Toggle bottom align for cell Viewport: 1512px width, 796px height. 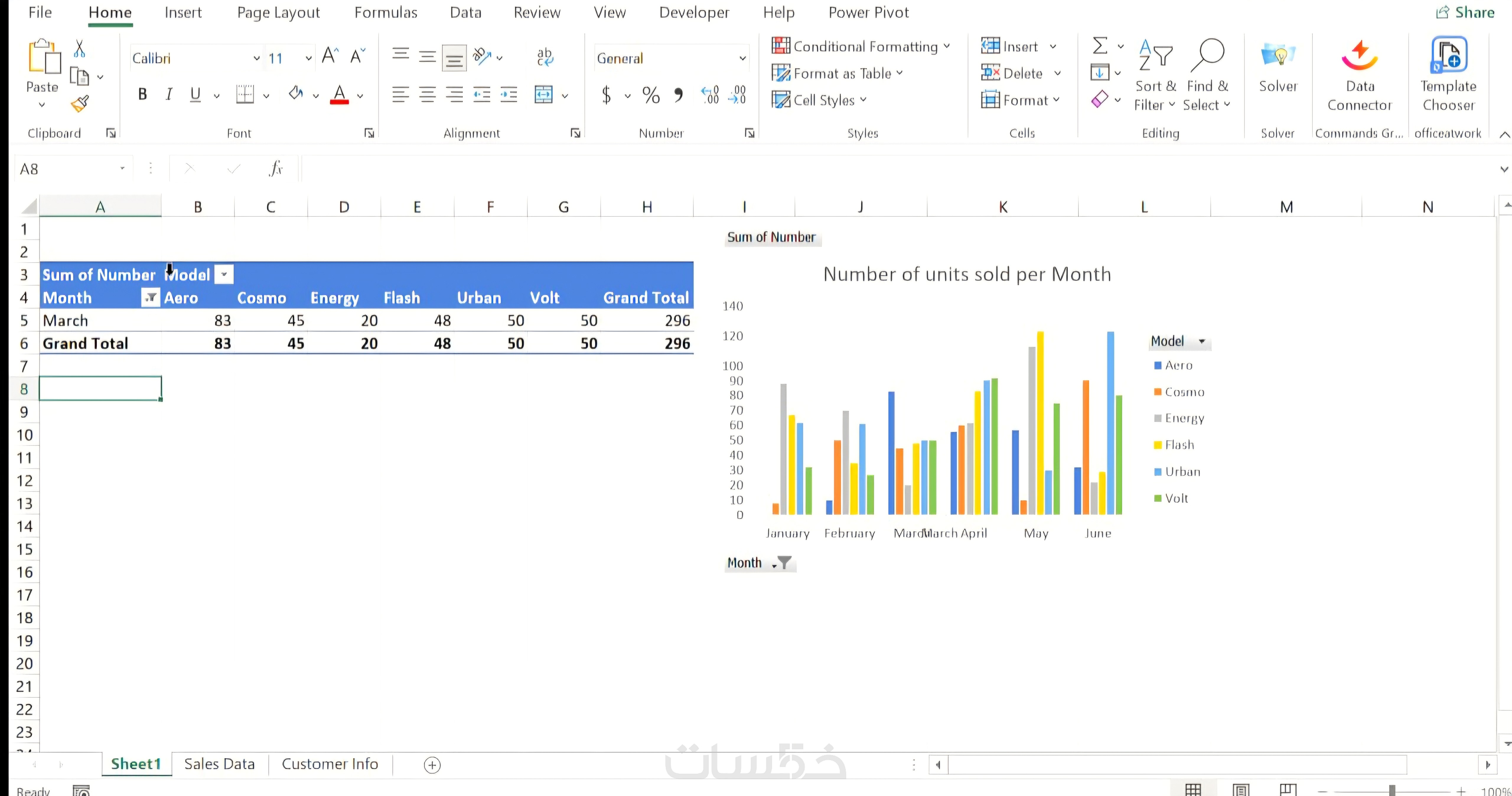pyautogui.click(x=454, y=58)
